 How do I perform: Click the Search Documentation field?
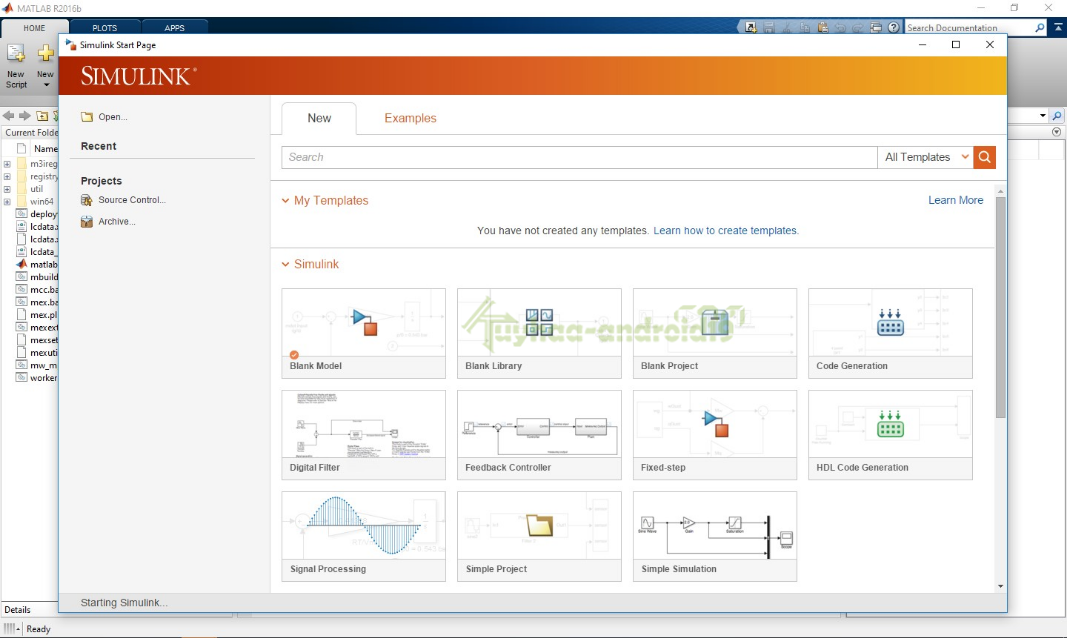[x=970, y=28]
